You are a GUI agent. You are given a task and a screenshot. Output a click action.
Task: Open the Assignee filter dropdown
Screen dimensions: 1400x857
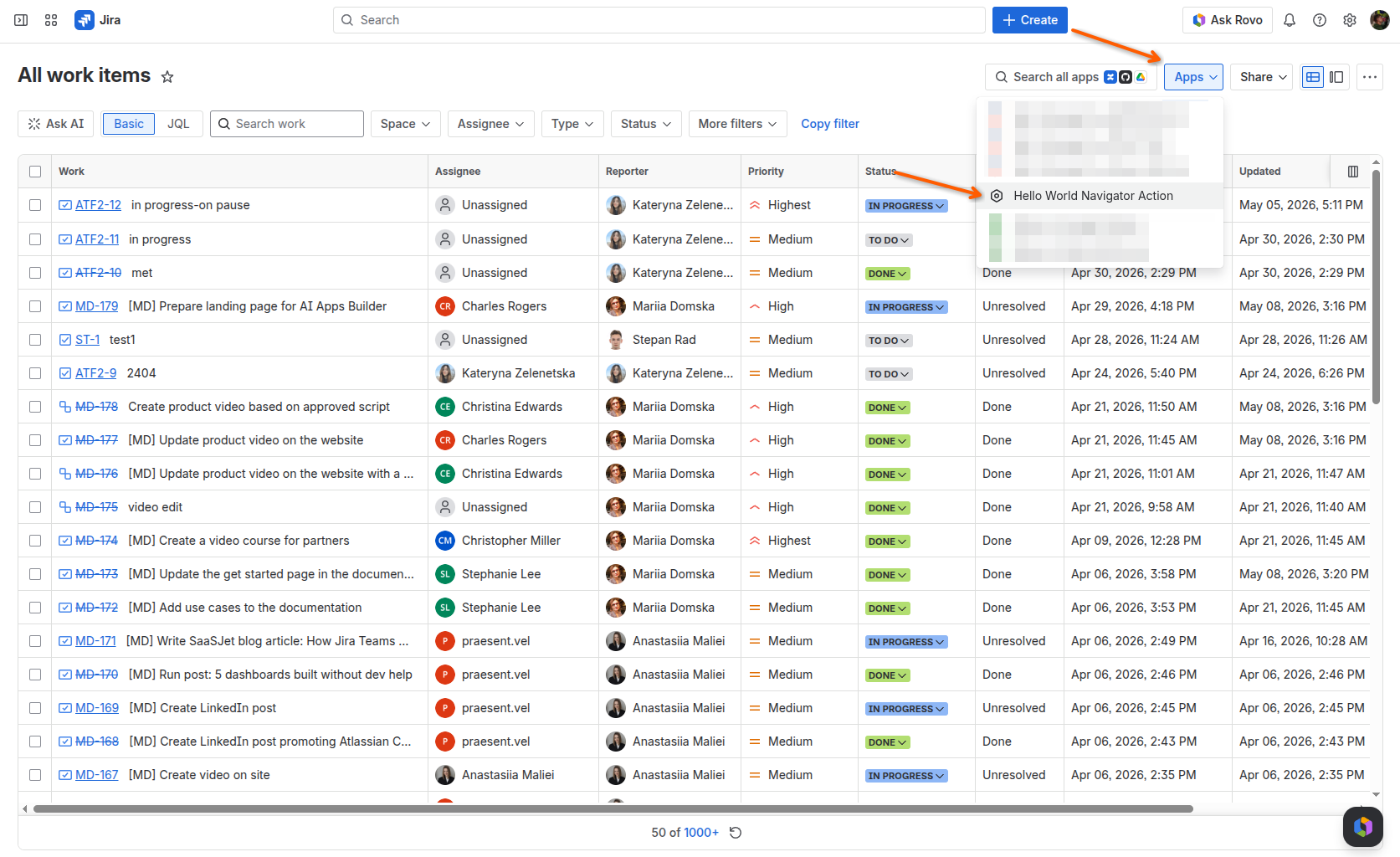coord(490,124)
